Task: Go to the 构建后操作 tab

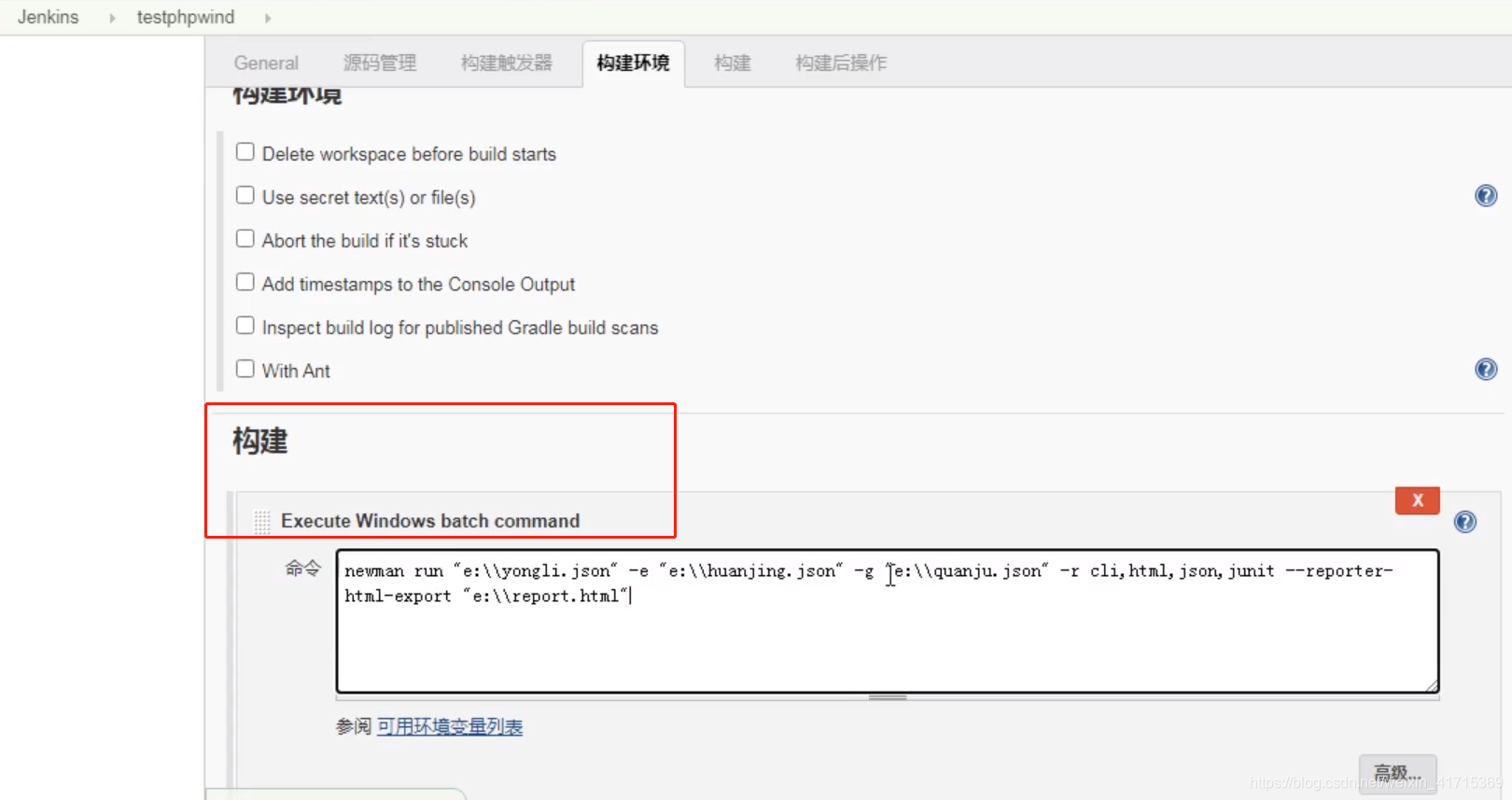Action: click(x=841, y=63)
